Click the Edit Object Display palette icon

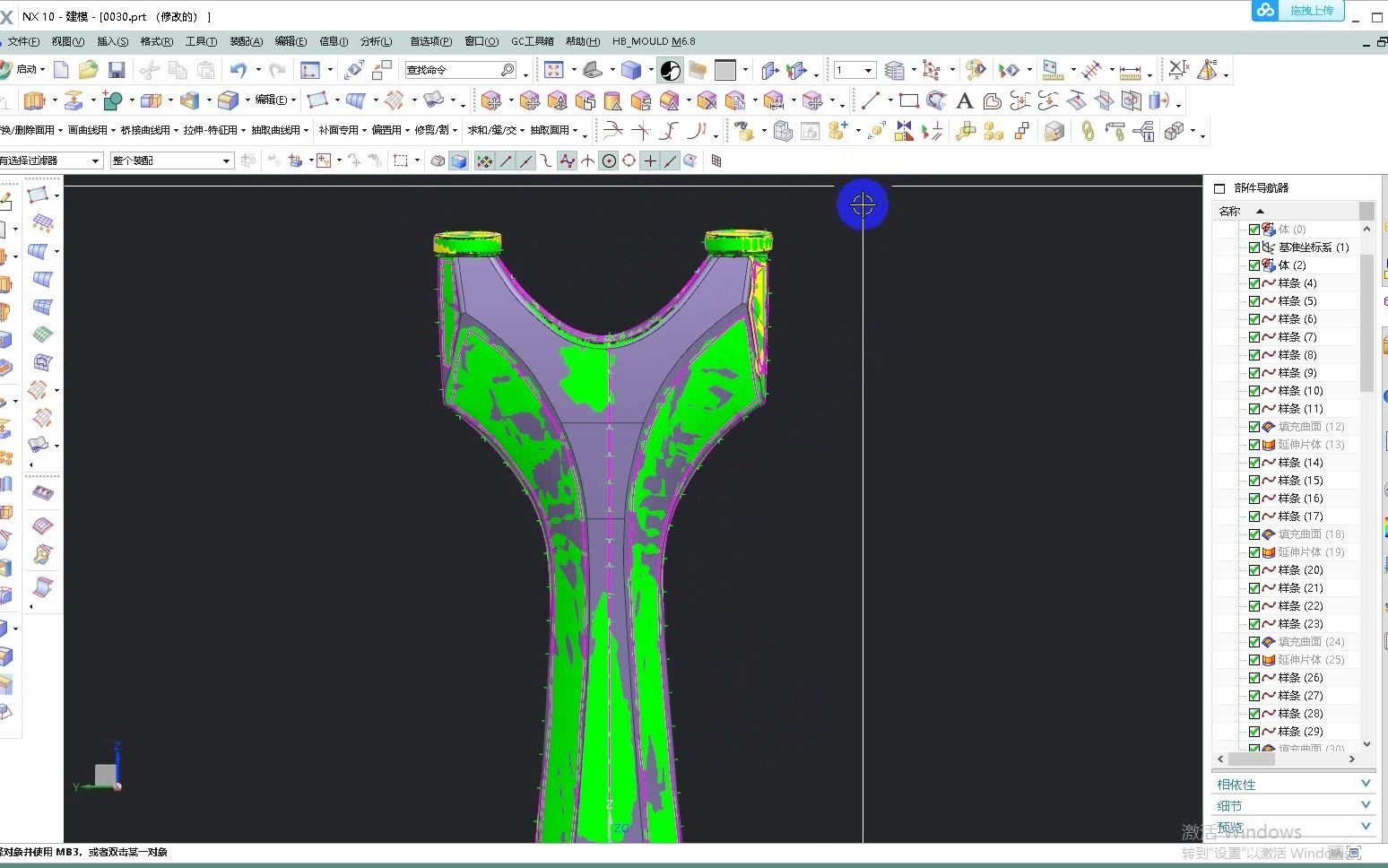(976, 70)
